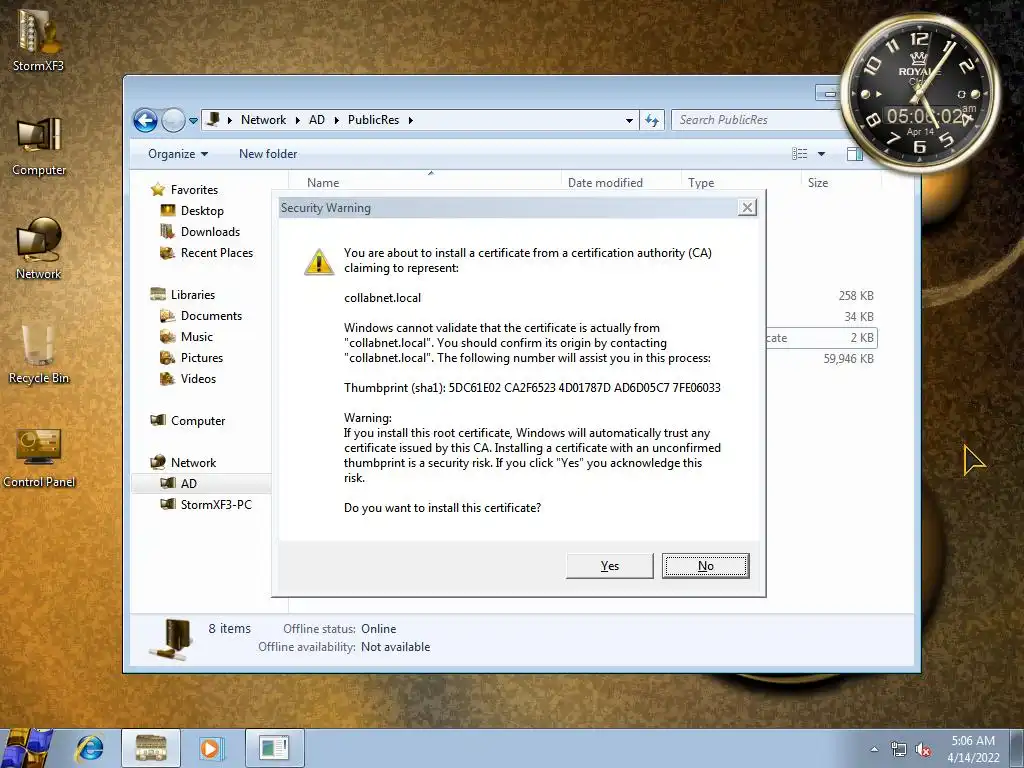This screenshot has height=768, width=1024.
Task: Click the Favorites star icon
Action: pos(157,189)
